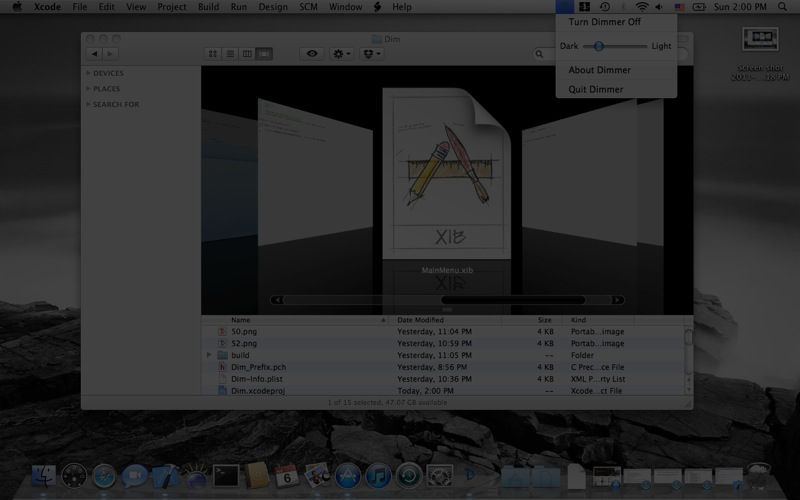Click the battery status icon
Image resolution: width=800 pixels, height=500 pixels.
pyautogui.click(x=699, y=7)
